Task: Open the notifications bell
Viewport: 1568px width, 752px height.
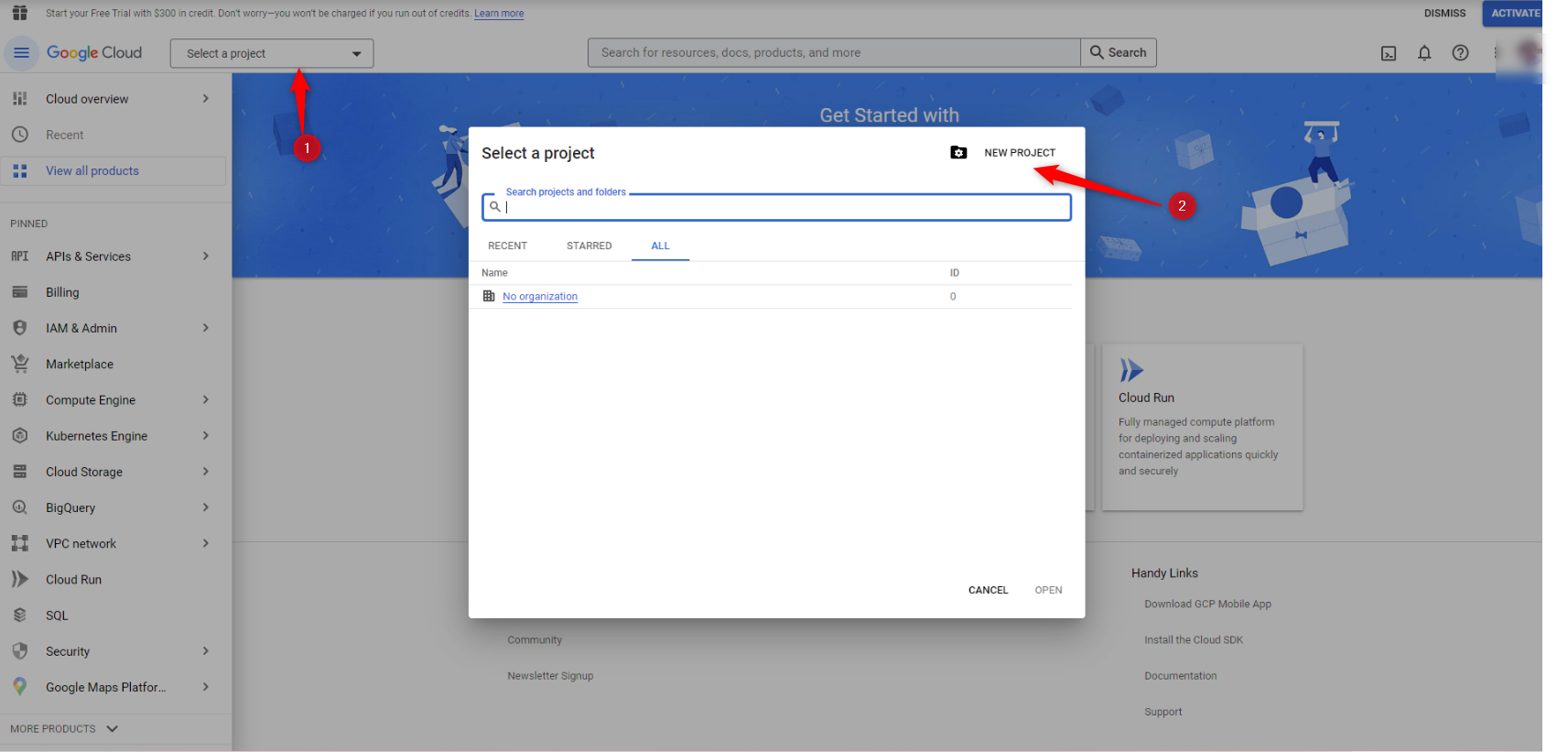Action: [1424, 53]
